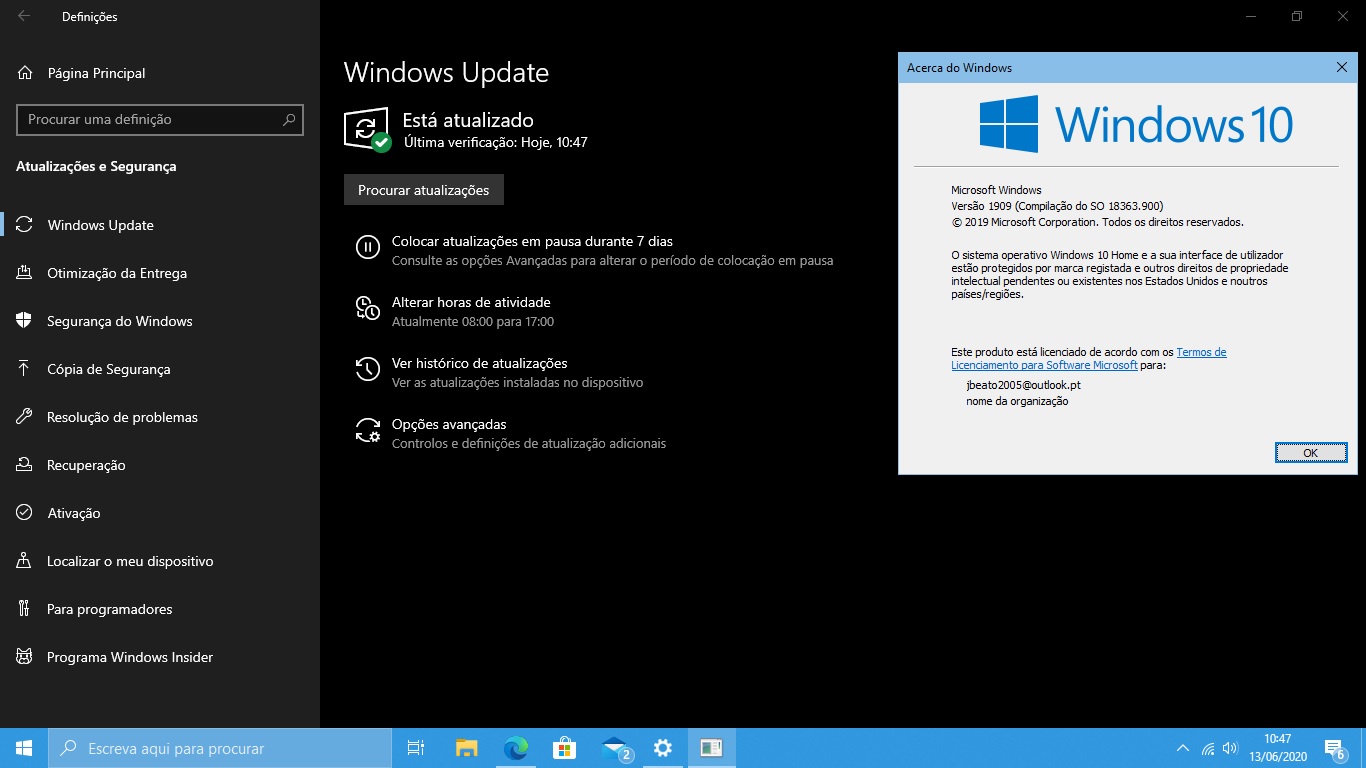Open Ver histórico de atualizações

480,363
